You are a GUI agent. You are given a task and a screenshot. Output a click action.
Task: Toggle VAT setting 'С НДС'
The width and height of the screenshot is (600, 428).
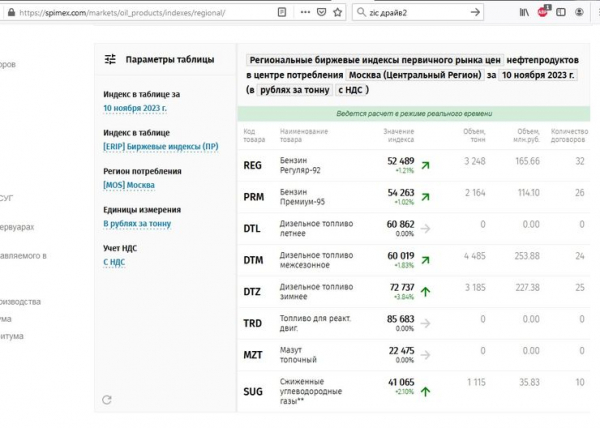[116, 262]
